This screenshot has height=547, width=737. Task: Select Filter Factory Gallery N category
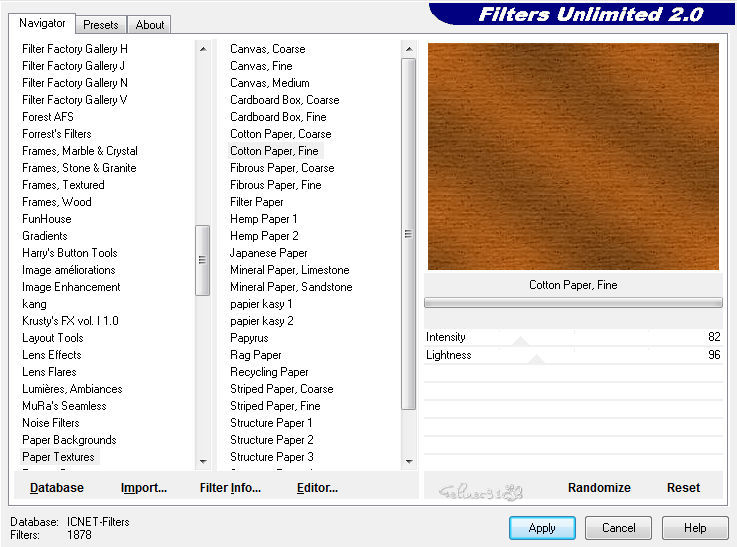click(x=75, y=83)
